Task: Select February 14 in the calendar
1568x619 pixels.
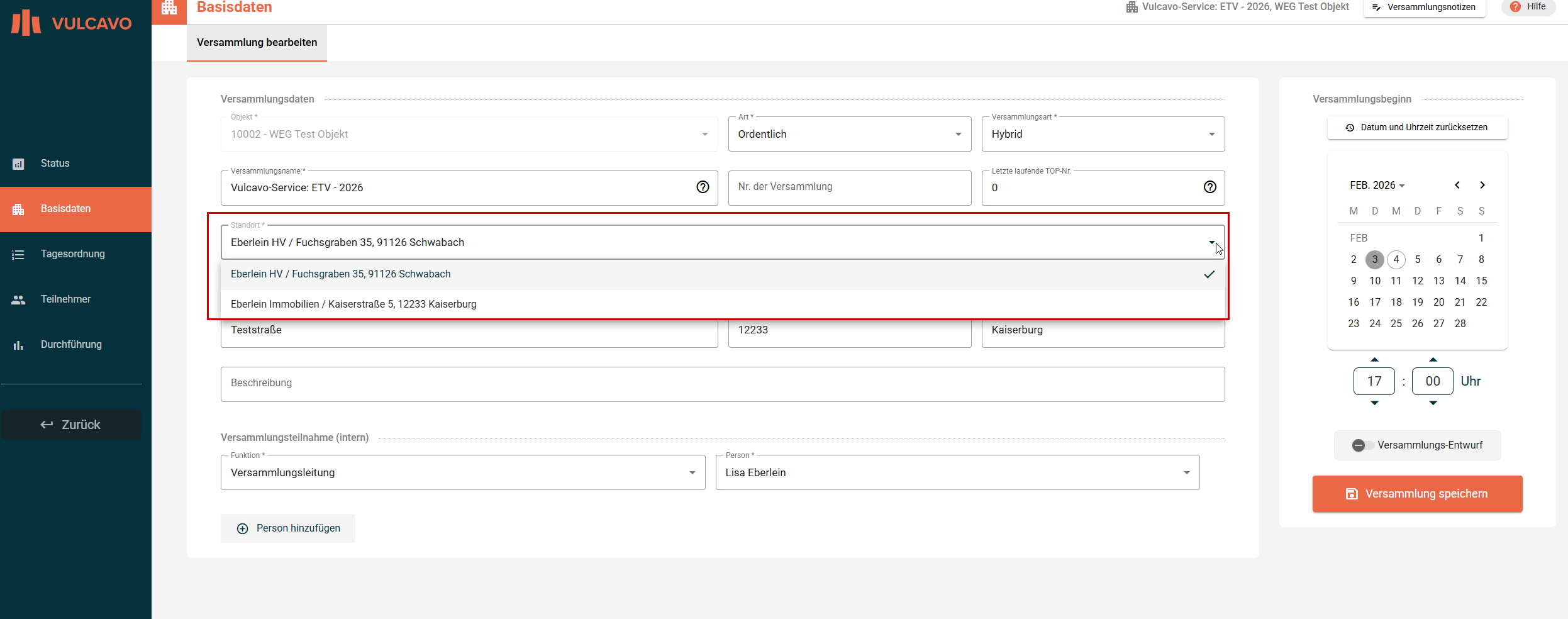Action: tap(1460, 281)
